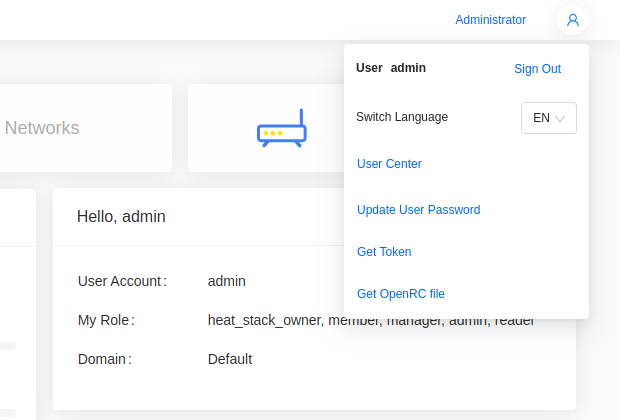Click the router icon card
This screenshot has height=420, width=620.
point(266,128)
